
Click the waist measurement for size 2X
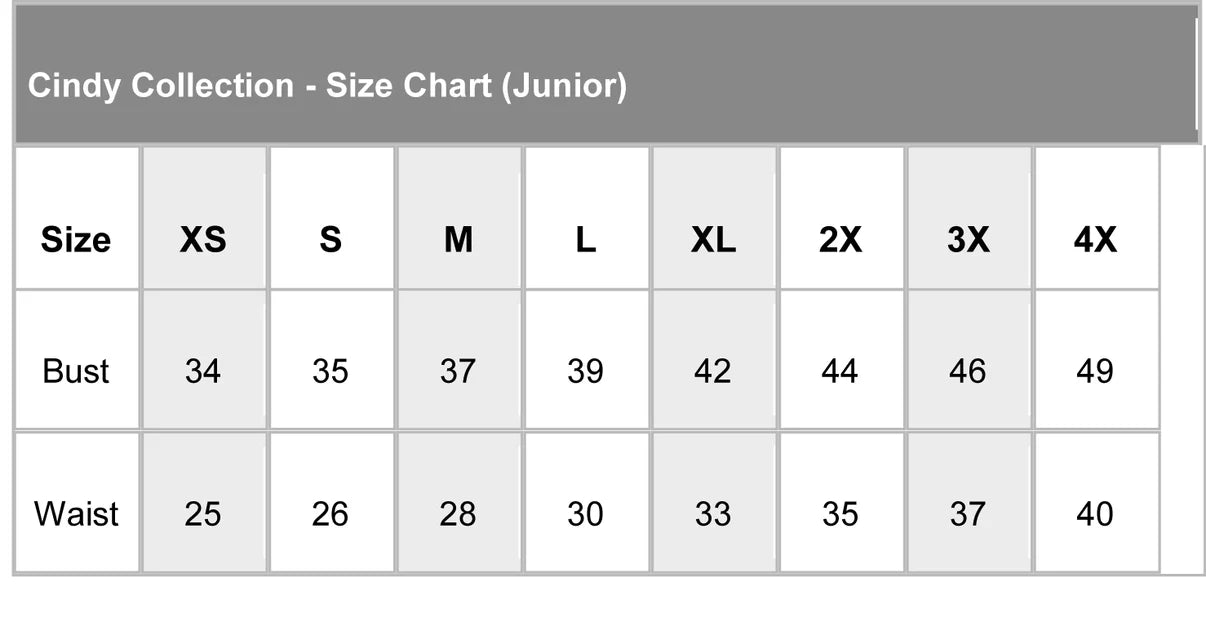pos(840,514)
